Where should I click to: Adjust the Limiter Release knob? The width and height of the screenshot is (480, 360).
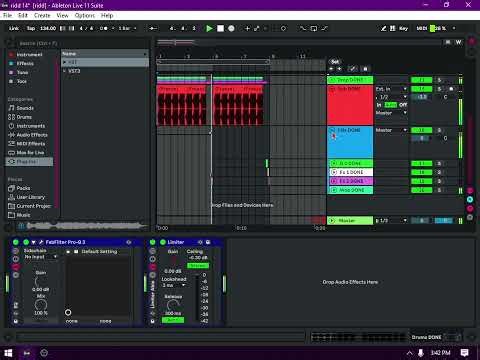click(173, 305)
